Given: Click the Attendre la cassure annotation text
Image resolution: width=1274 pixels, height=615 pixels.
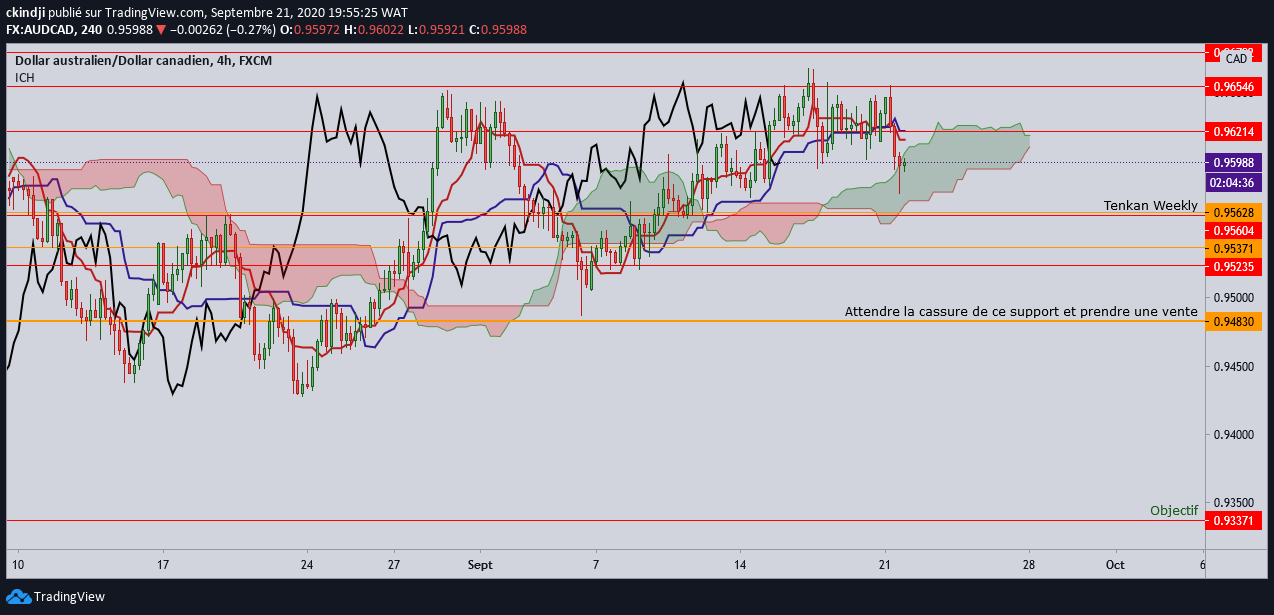Looking at the screenshot, I should click(x=1020, y=312).
